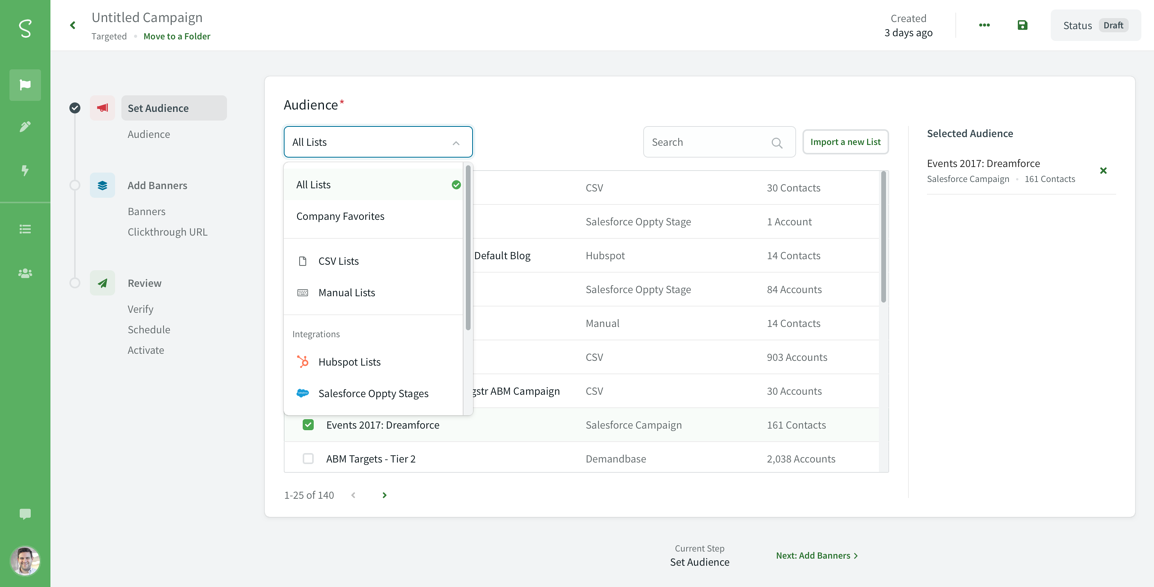The image size is (1154, 587).
Task: Click Next: Add Banners link
Action: [x=817, y=555]
